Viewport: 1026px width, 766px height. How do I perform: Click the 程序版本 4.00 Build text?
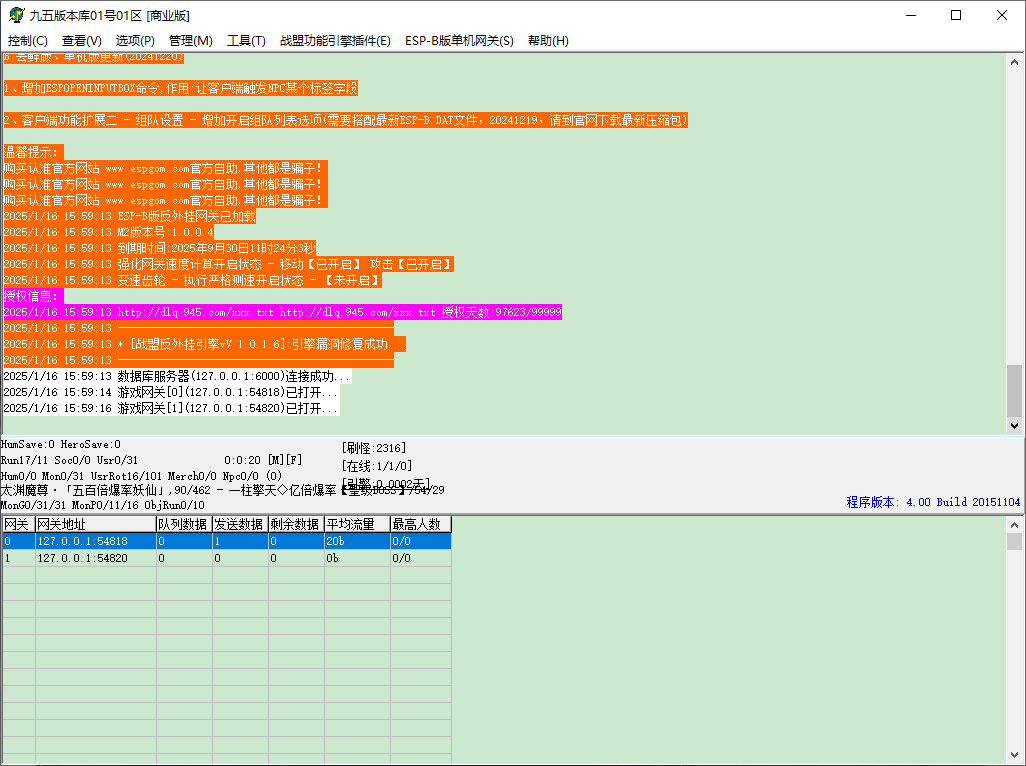[x=933, y=502]
